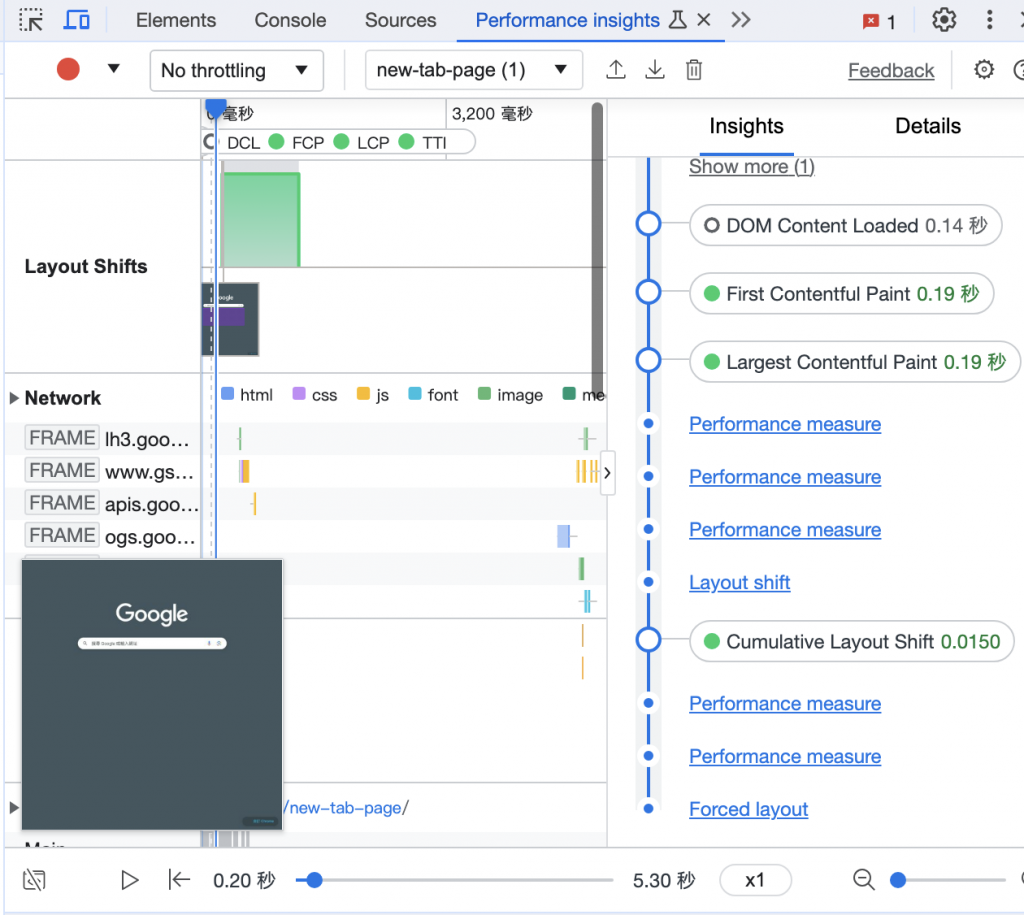Viewport: 1024px width, 915px height.
Task: Open the Feedback link
Action: 891,71
